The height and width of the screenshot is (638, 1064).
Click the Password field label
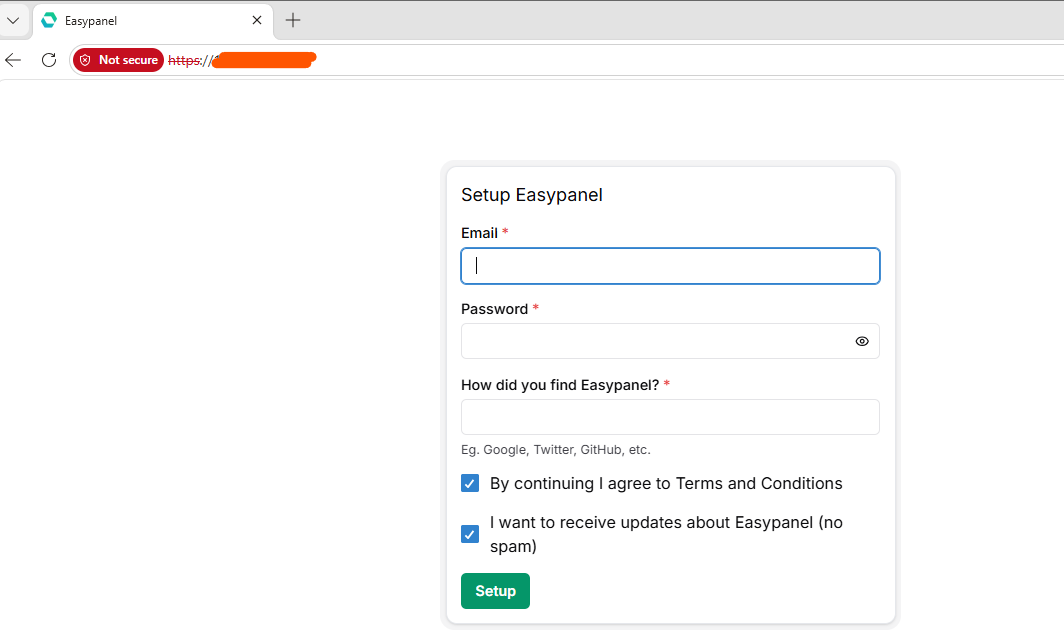(494, 309)
